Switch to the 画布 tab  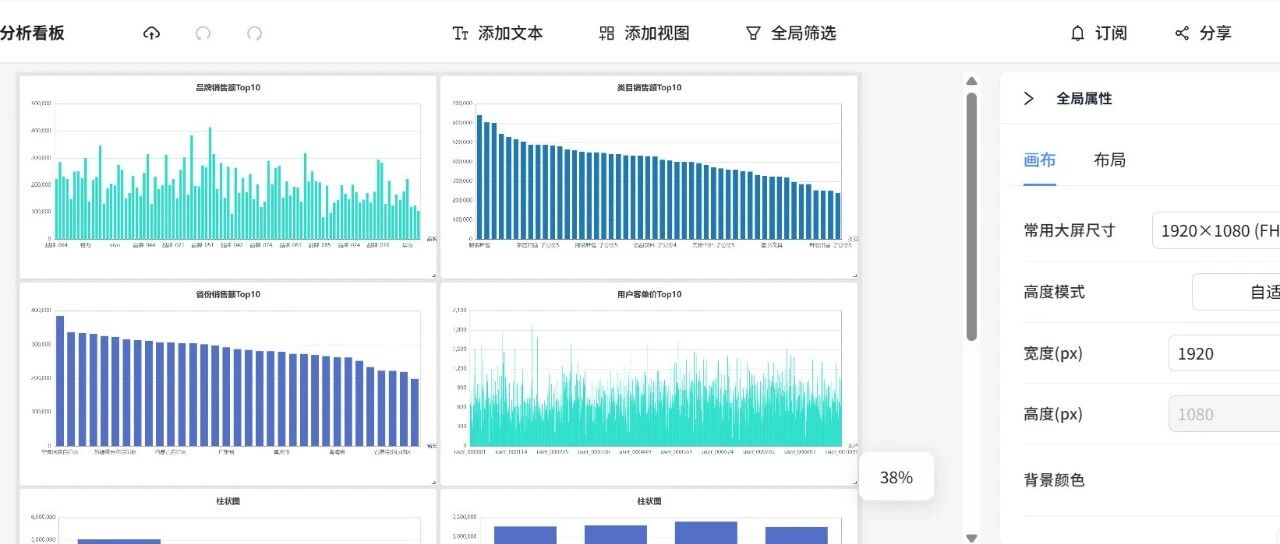pyautogui.click(x=1039, y=160)
